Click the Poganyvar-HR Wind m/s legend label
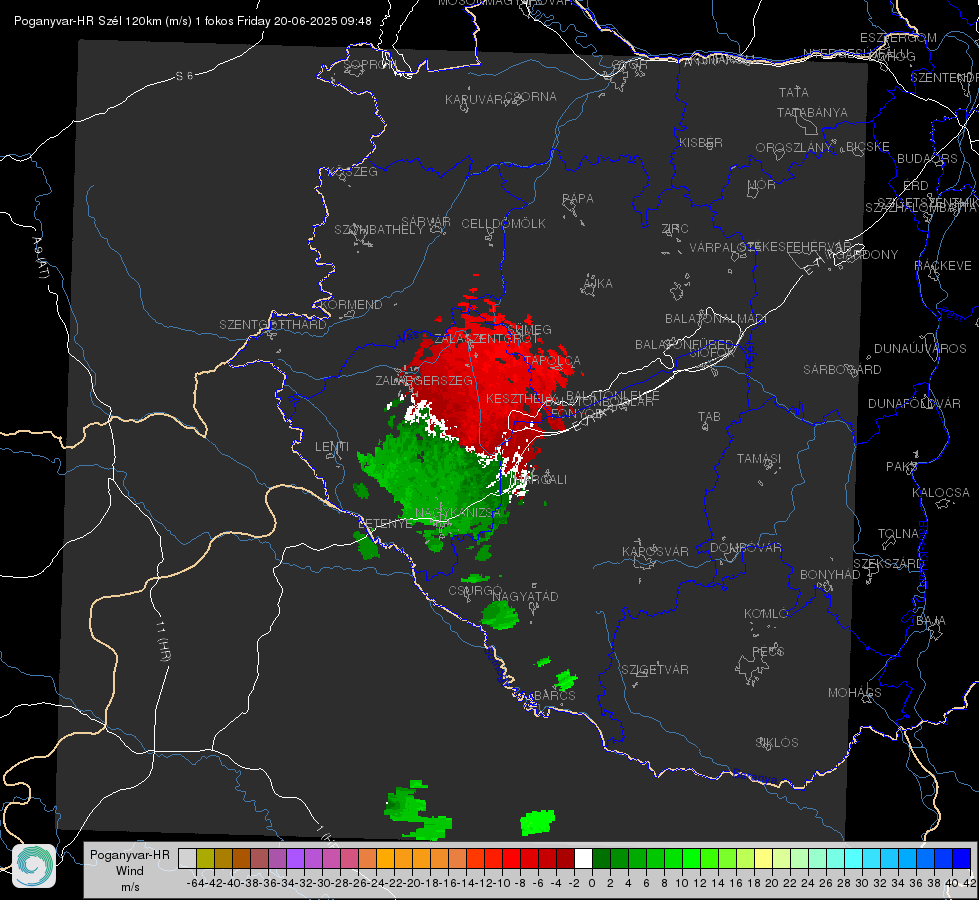Screen dimensions: 979x900 point(130,871)
